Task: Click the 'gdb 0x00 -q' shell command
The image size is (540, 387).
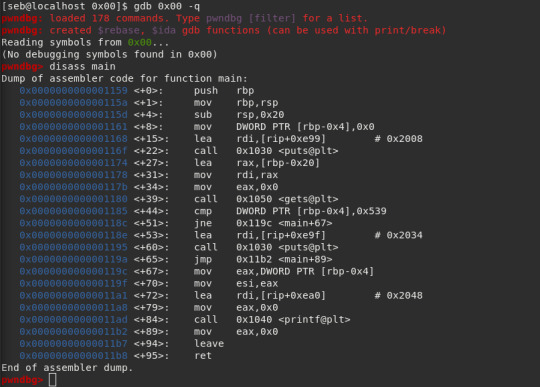Action: tap(167, 6)
